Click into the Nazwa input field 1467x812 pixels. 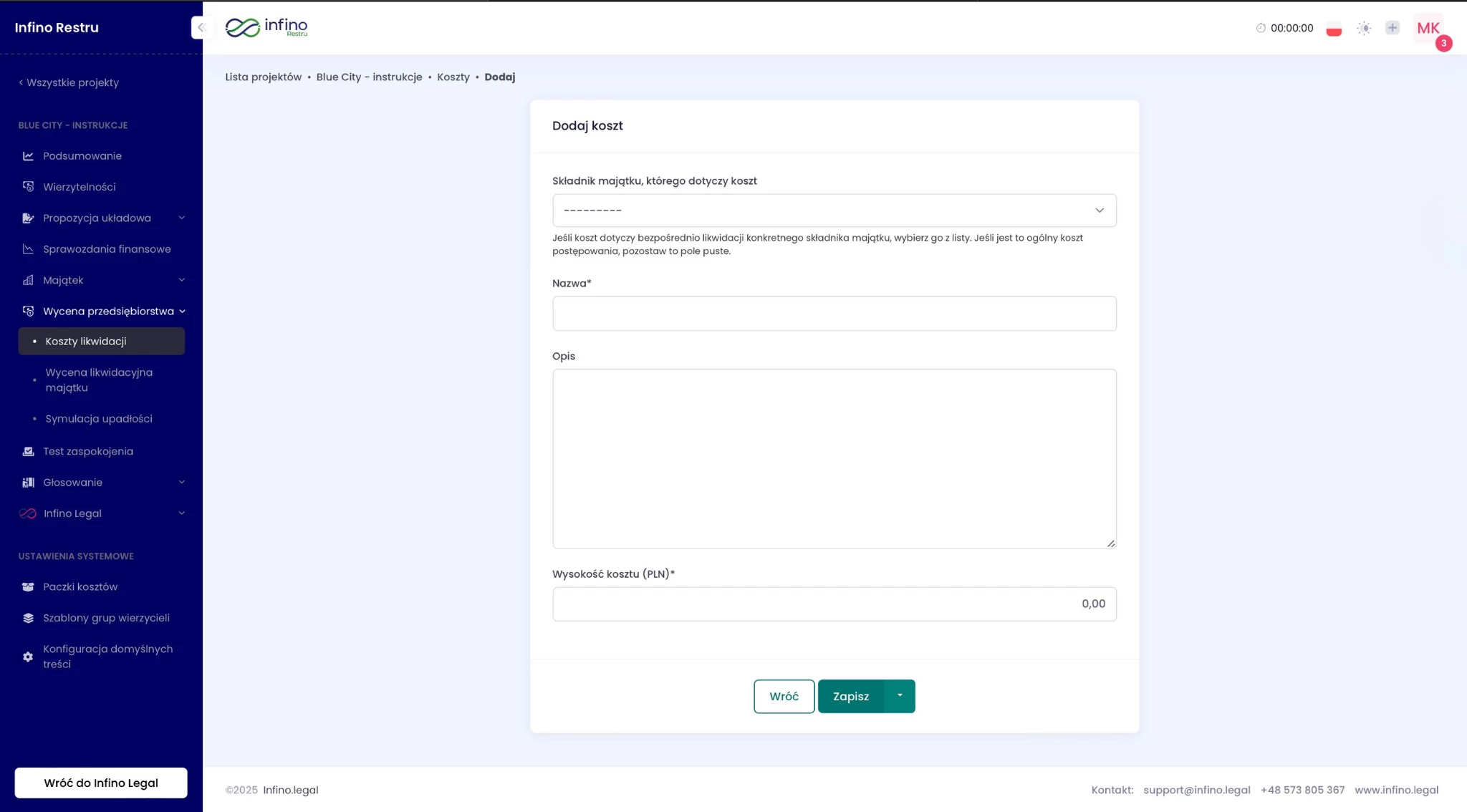pyautogui.click(x=834, y=314)
